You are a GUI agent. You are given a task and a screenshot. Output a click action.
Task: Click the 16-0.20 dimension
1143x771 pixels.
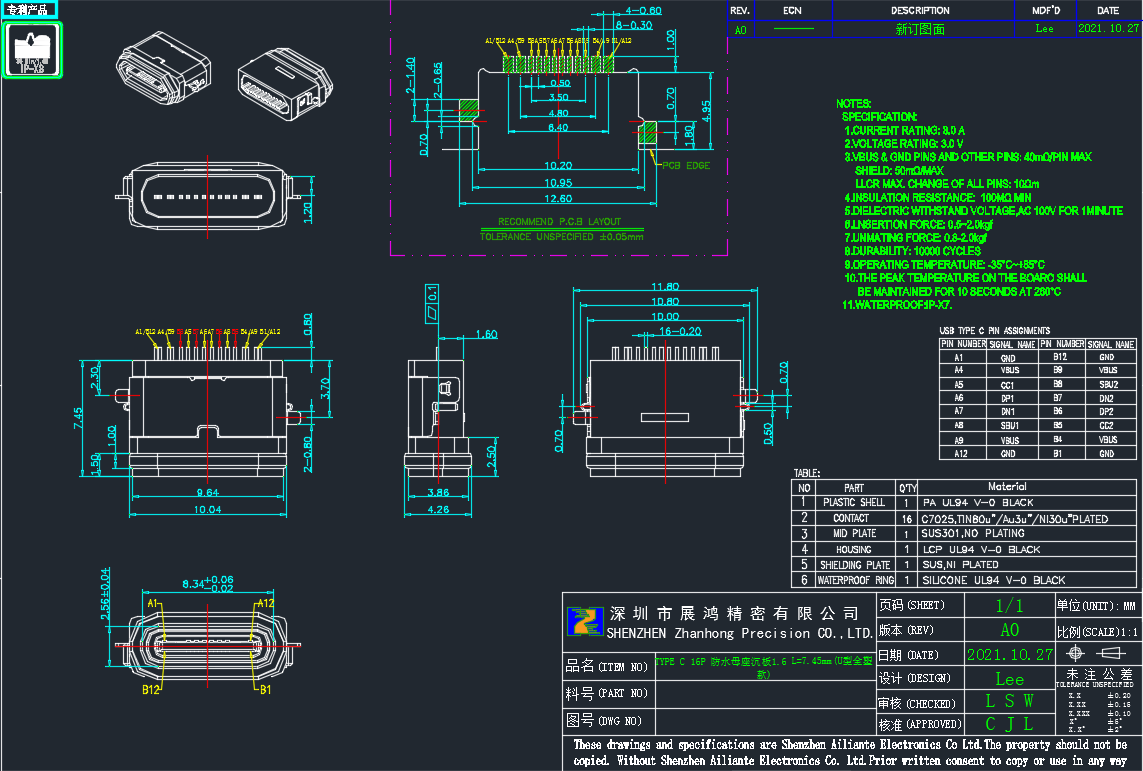pyautogui.click(x=679, y=331)
